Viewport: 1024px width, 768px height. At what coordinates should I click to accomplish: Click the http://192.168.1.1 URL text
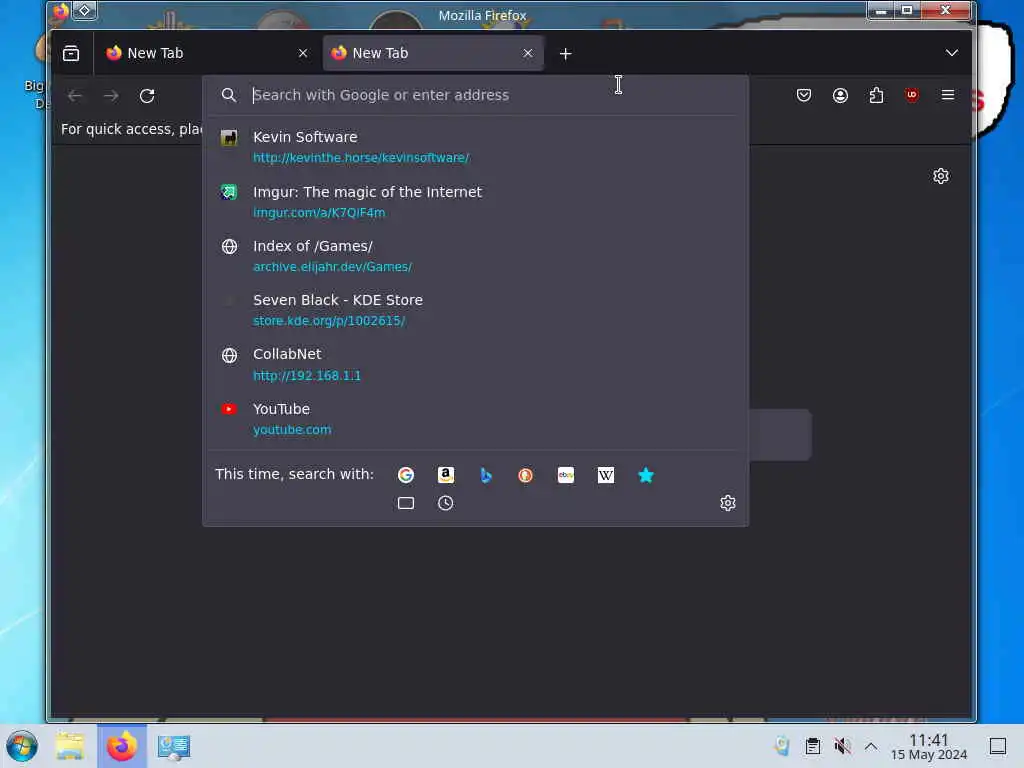click(307, 376)
